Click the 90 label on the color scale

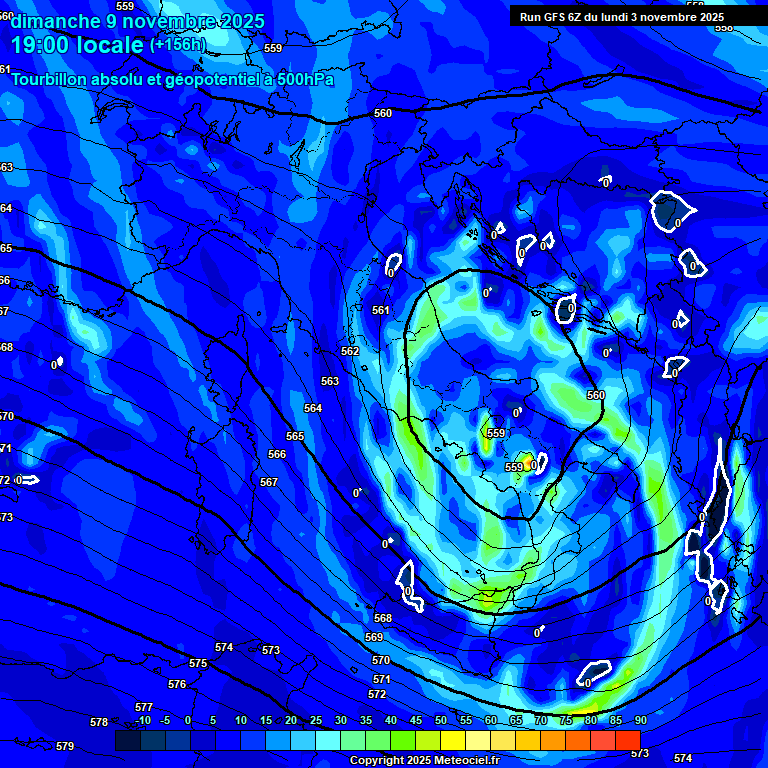coord(640,721)
